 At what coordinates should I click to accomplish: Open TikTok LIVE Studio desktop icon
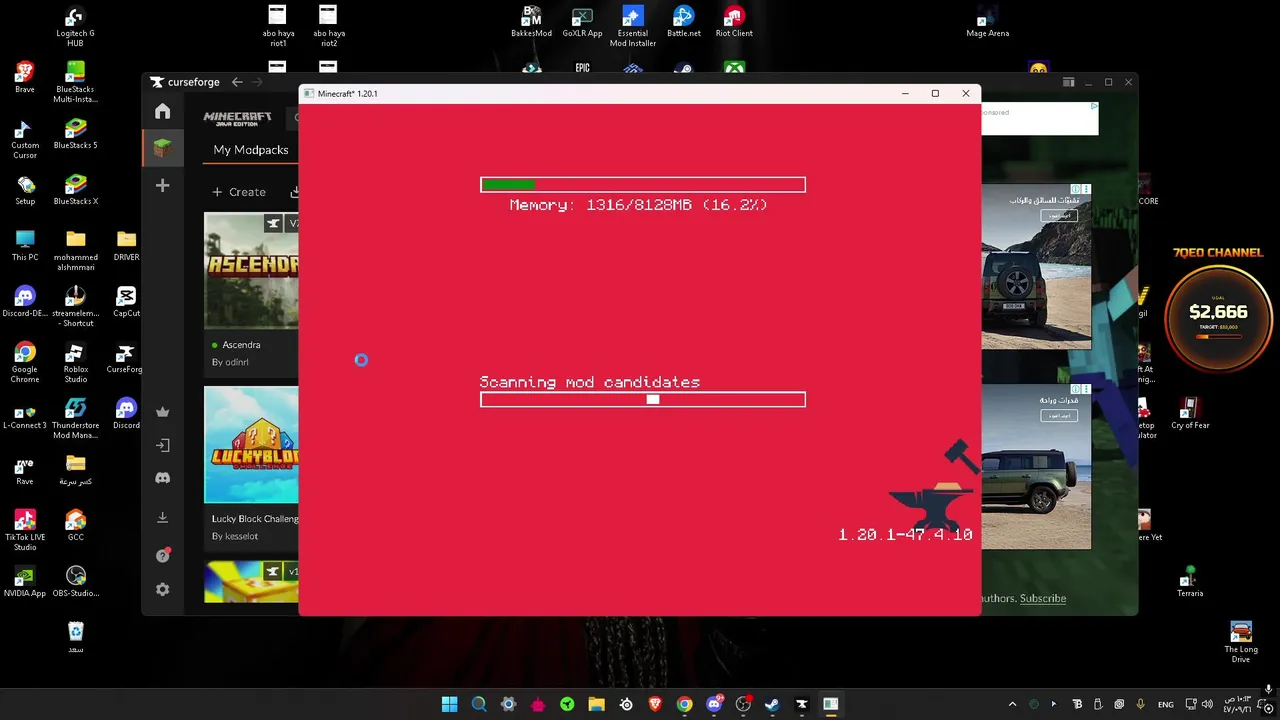25,530
